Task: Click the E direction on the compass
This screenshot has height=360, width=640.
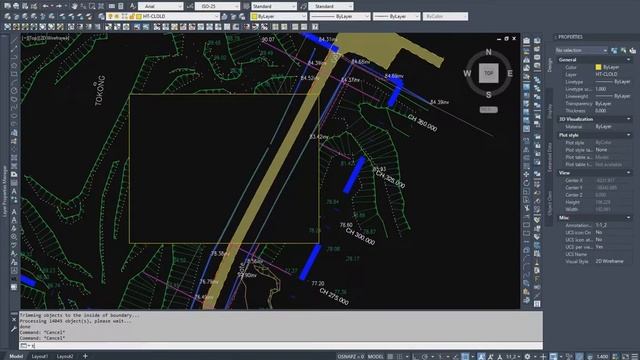Action: [x=510, y=73]
